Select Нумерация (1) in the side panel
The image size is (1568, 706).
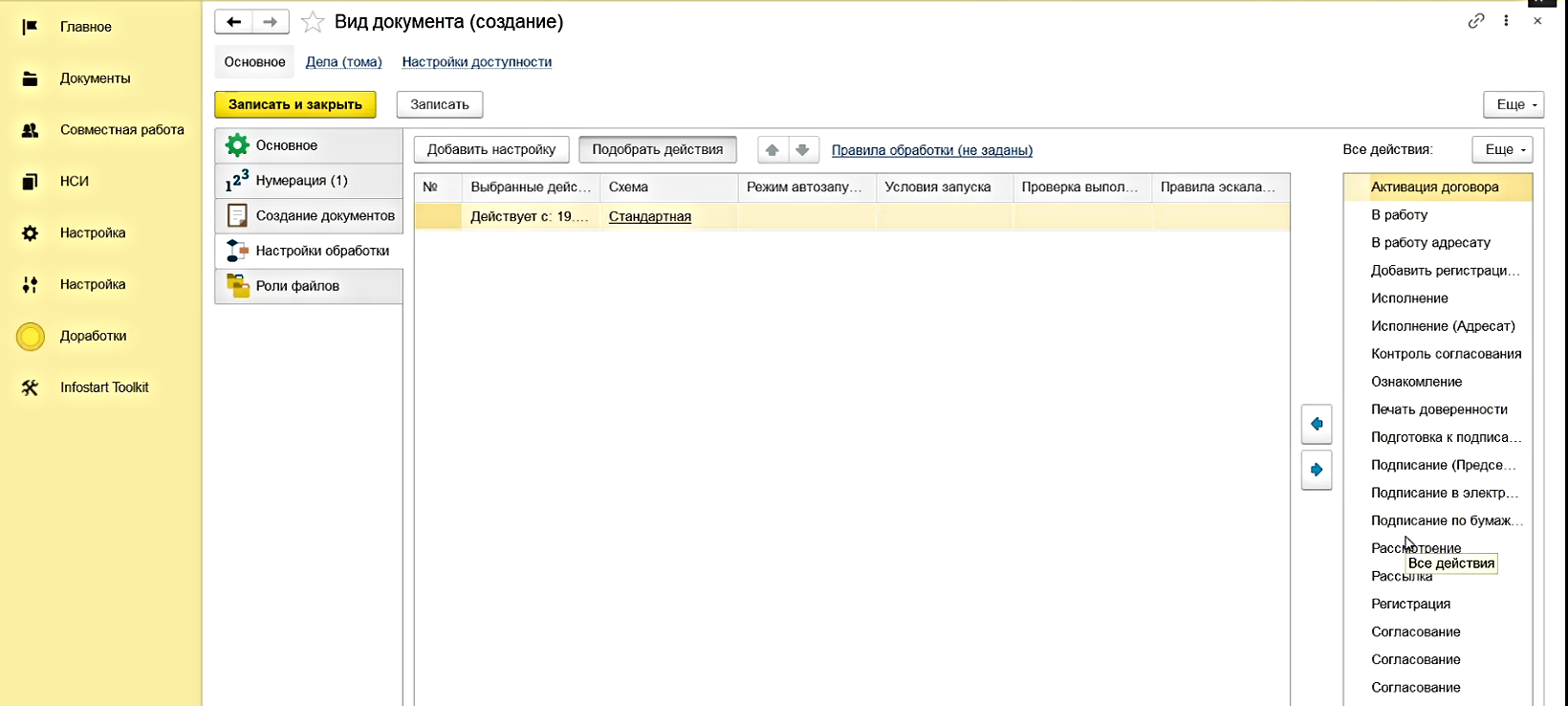pyautogui.click(x=301, y=181)
